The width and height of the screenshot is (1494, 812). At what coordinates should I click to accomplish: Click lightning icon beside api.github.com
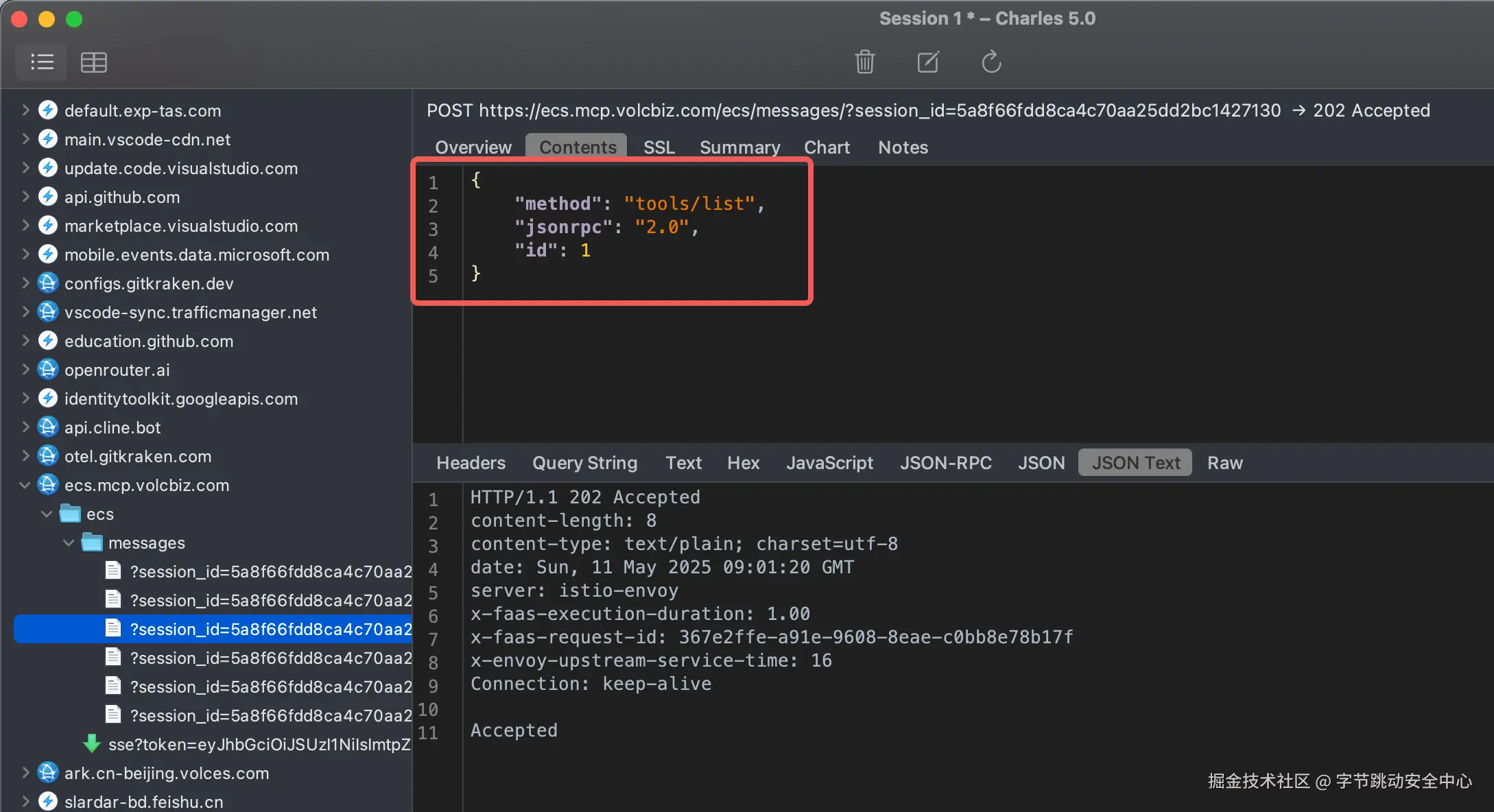(48, 196)
